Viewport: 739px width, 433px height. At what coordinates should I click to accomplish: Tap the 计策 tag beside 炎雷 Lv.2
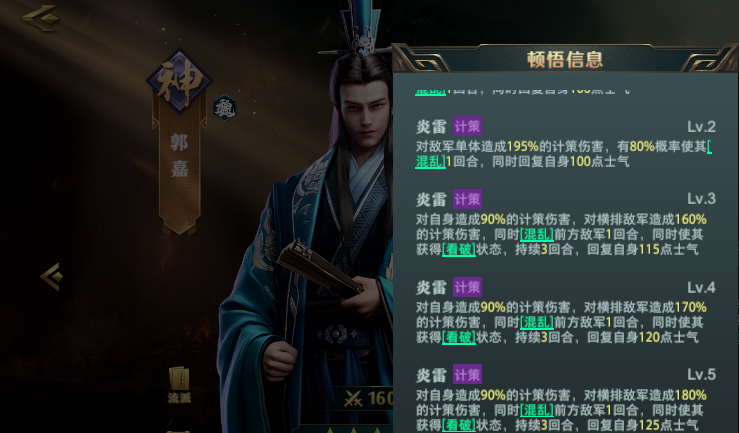coord(467,126)
